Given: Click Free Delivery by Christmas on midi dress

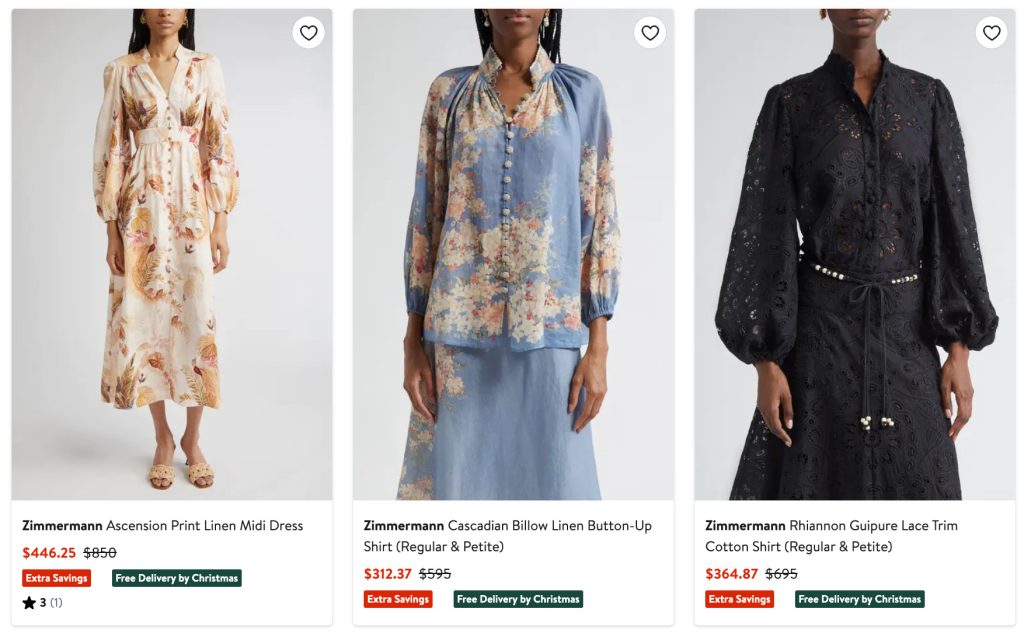Looking at the screenshot, I should tap(177, 578).
